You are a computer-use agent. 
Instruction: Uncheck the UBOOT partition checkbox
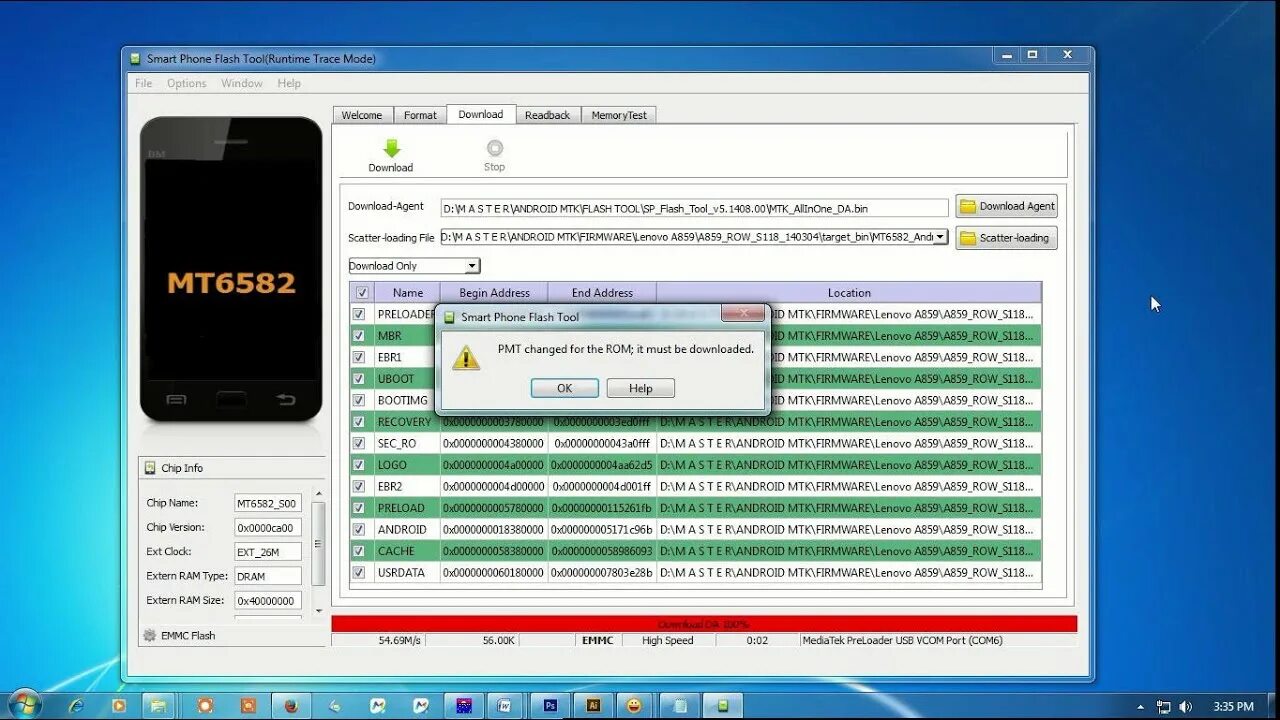pyautogui.click(x=359, y=379)
